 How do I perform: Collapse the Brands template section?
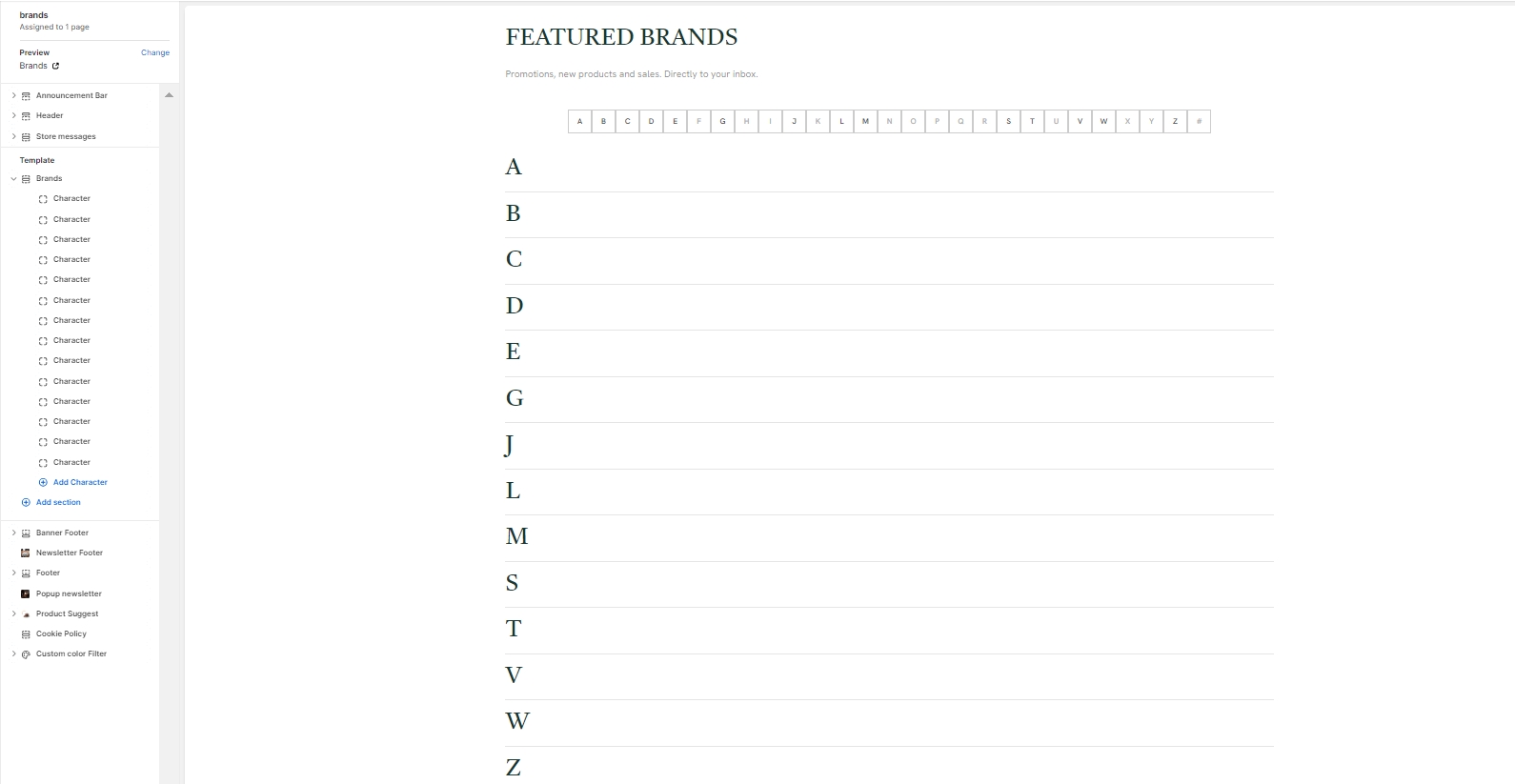13,178
